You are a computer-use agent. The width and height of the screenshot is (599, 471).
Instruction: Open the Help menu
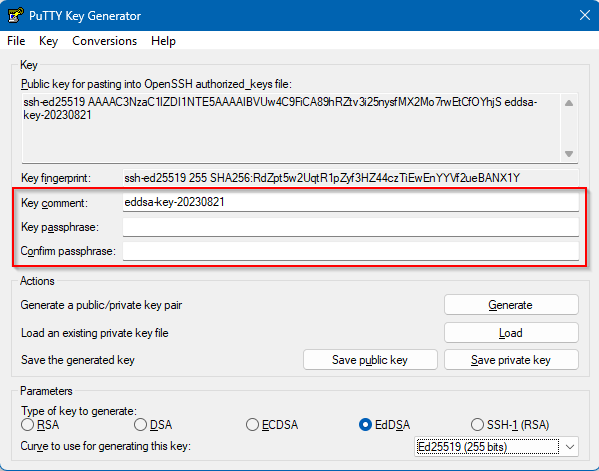tap(163, 41)
